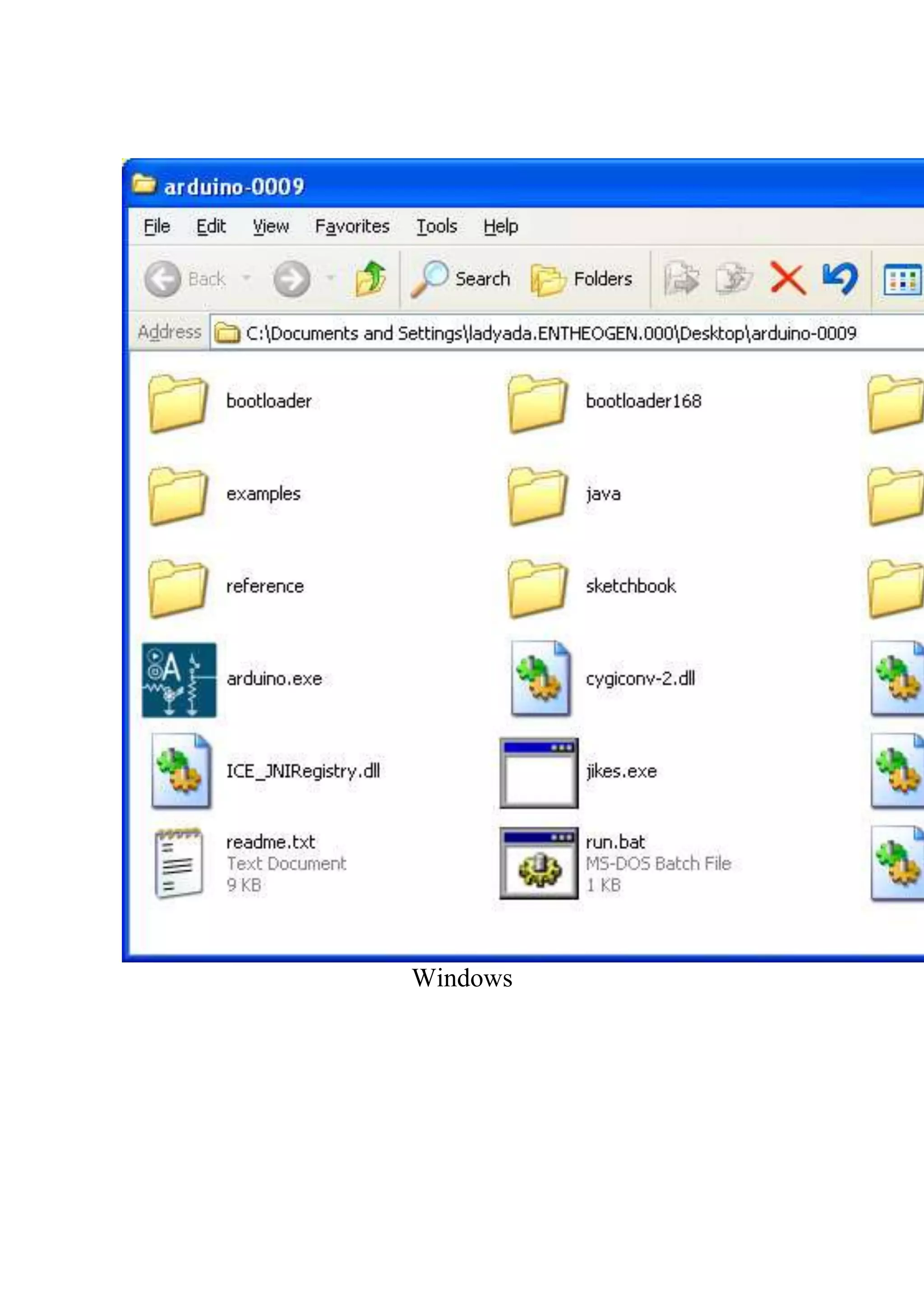
Task: Select the bootloader folder name
Action: [269, 402]
